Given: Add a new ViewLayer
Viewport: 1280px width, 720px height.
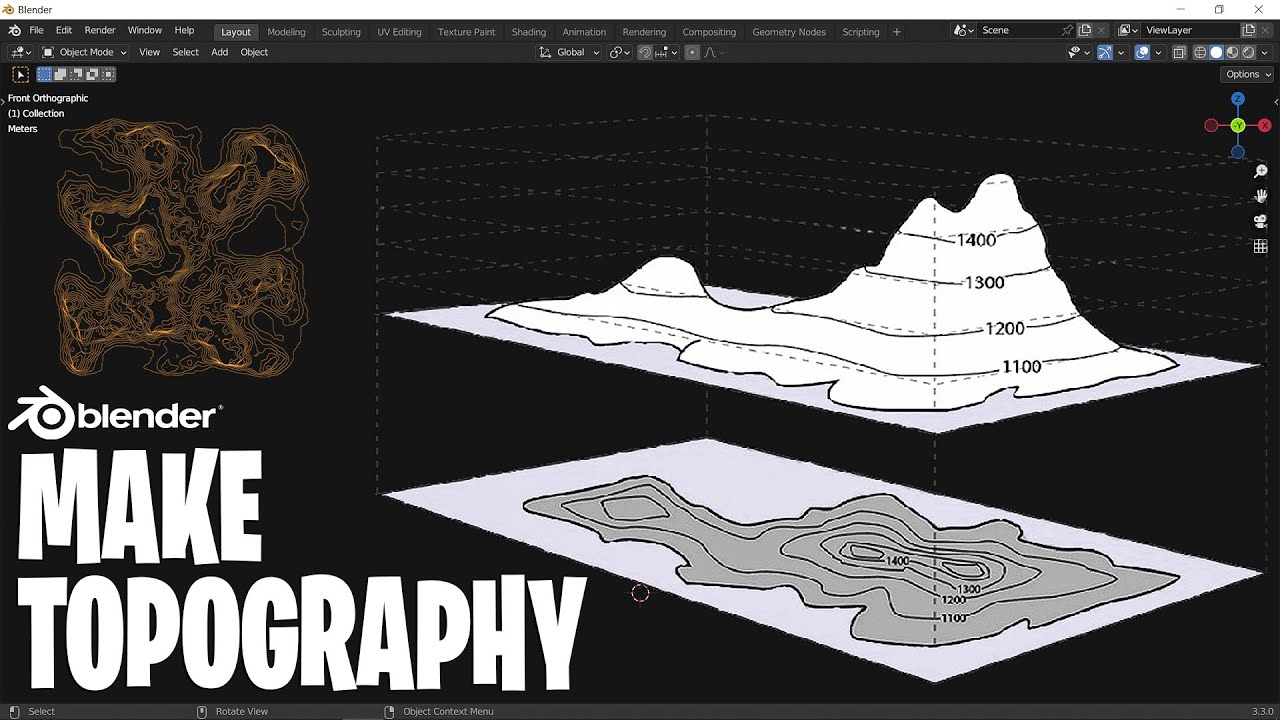Looking at the screenshot, I should [x=1248, y=31].
